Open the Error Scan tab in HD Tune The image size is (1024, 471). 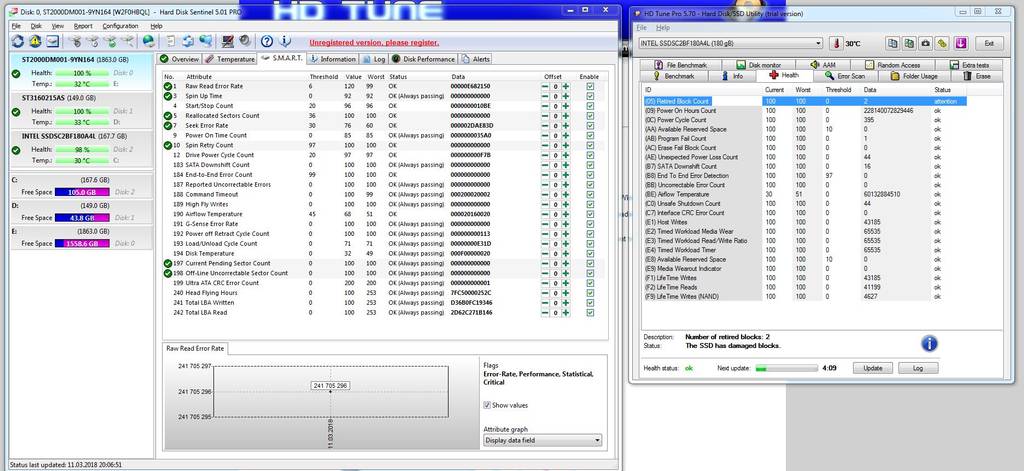click(846, 76)
